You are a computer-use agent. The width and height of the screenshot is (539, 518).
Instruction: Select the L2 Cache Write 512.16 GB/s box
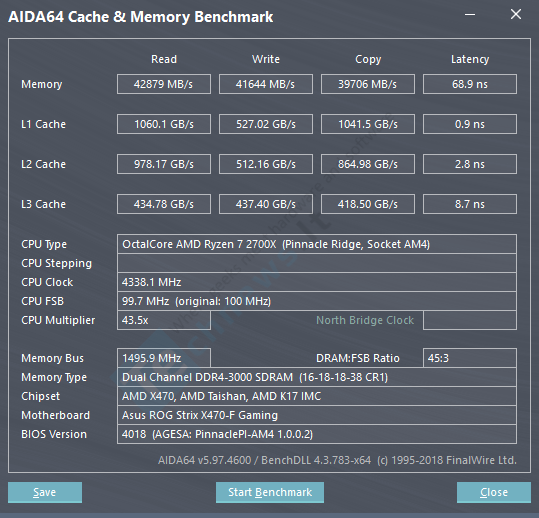pos(266,164)
